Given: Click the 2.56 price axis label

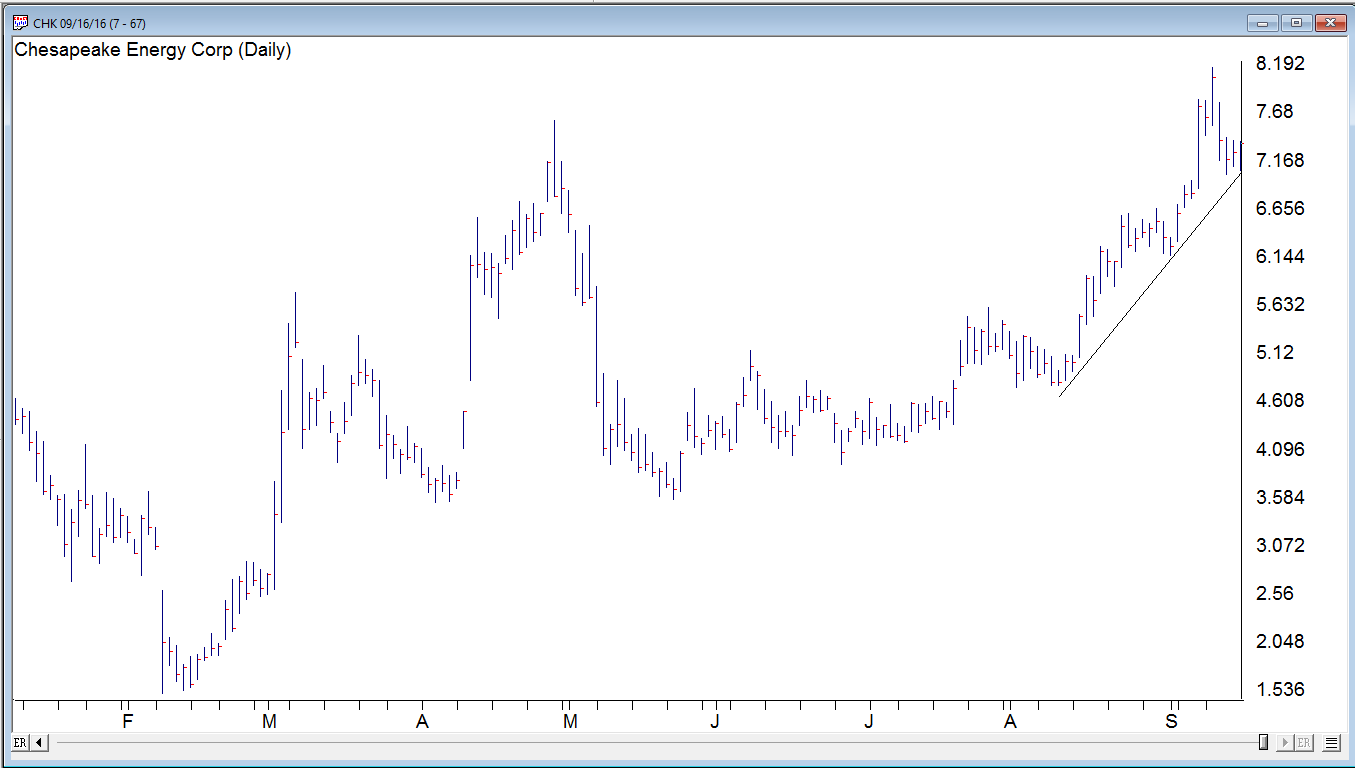Looking at the screenshot, I should click(x=1275, y=593).
